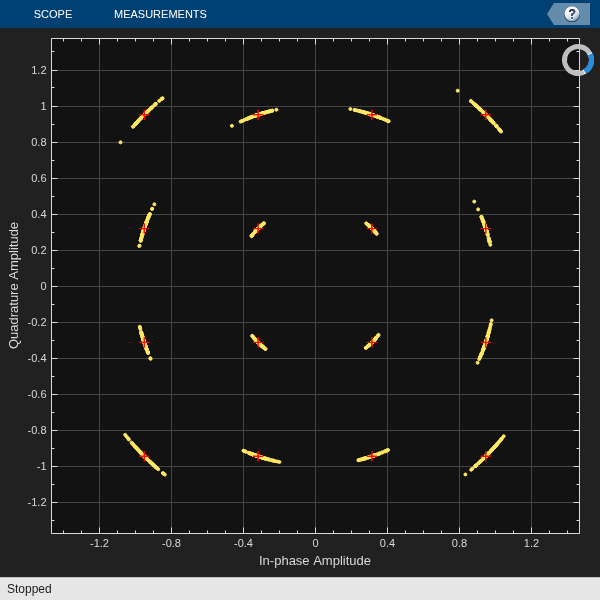Open the SCOPE tab
Viewport: 600px width, 600px height.
(53, 14)
